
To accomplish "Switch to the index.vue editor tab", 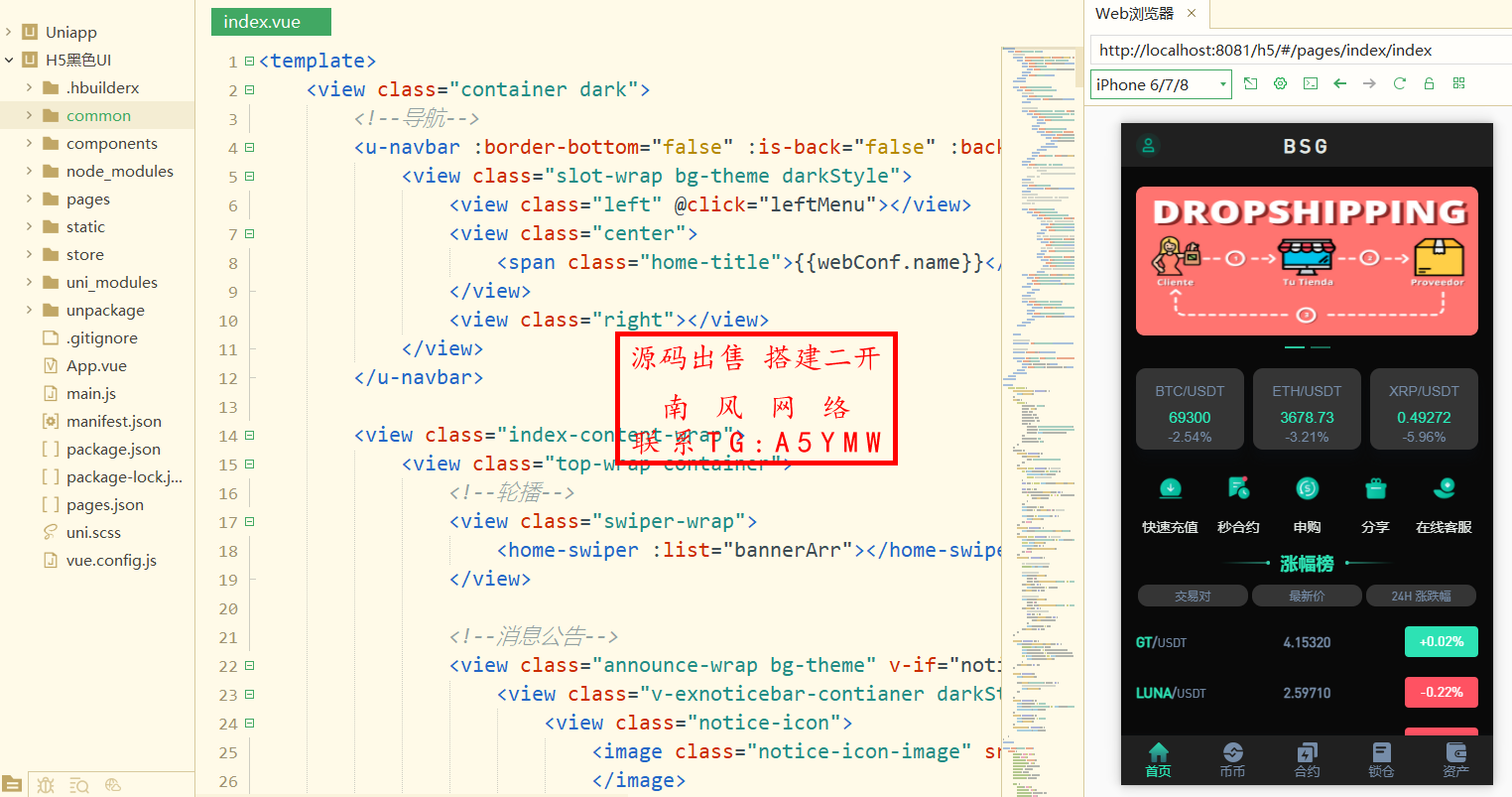I will pos(270,21).
